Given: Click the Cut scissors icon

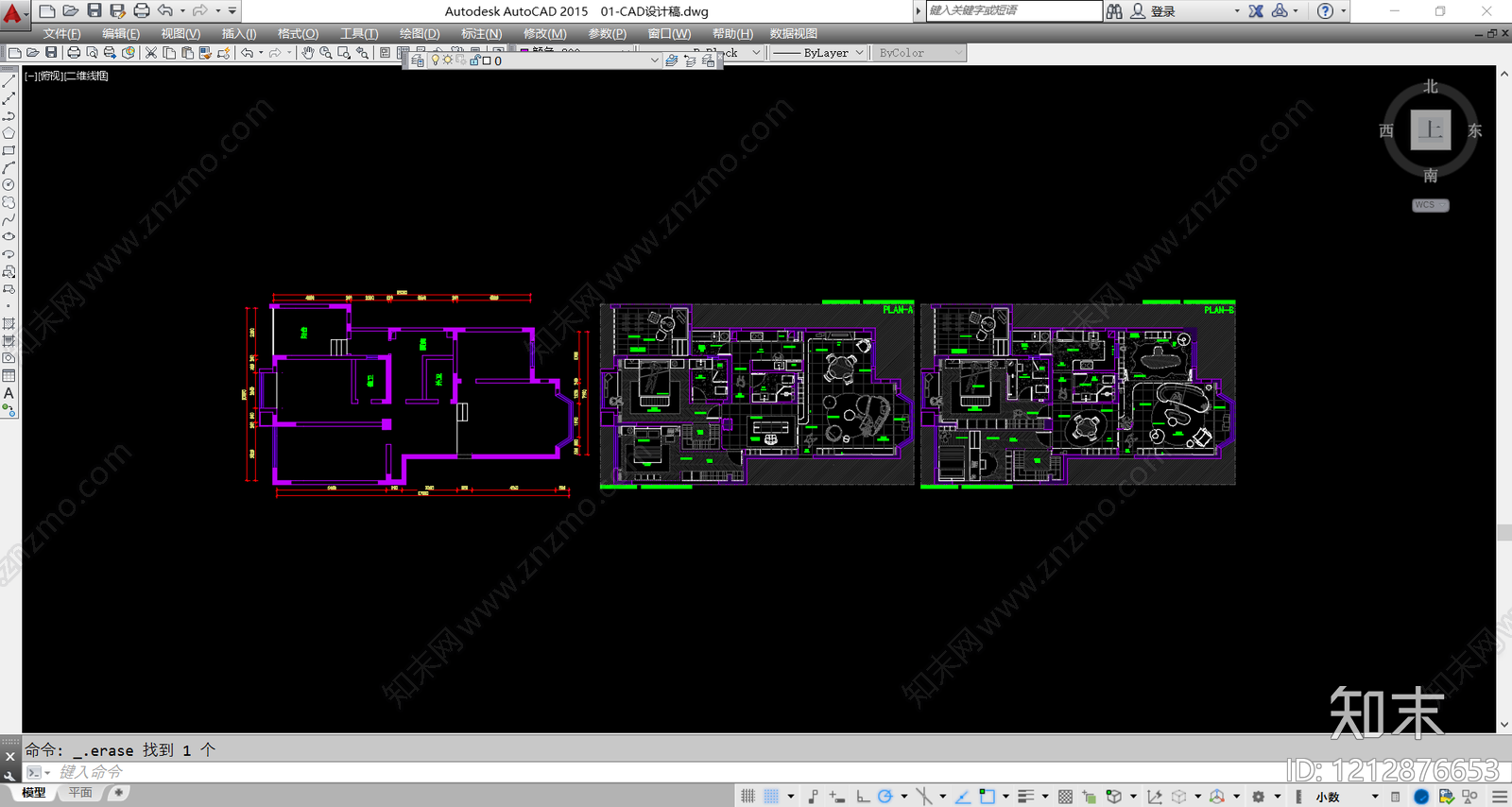Looking at the screenshot, I should pyautogui.click(x=150, y=53).
